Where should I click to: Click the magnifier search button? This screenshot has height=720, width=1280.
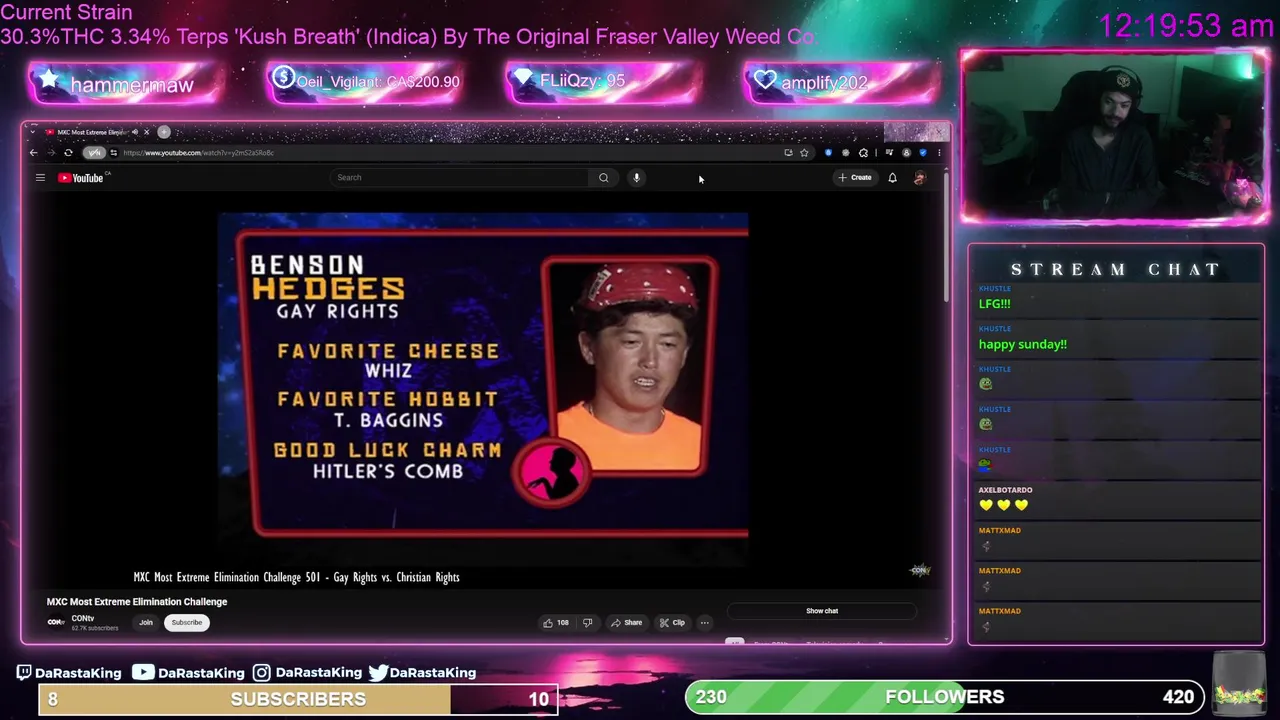pos(603,177)
